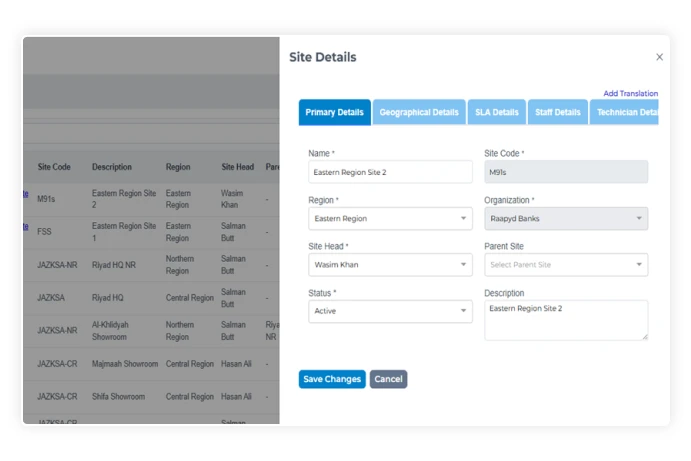Go to the Staff Details tab
691x461 pixels.
(x=558, y=112)
